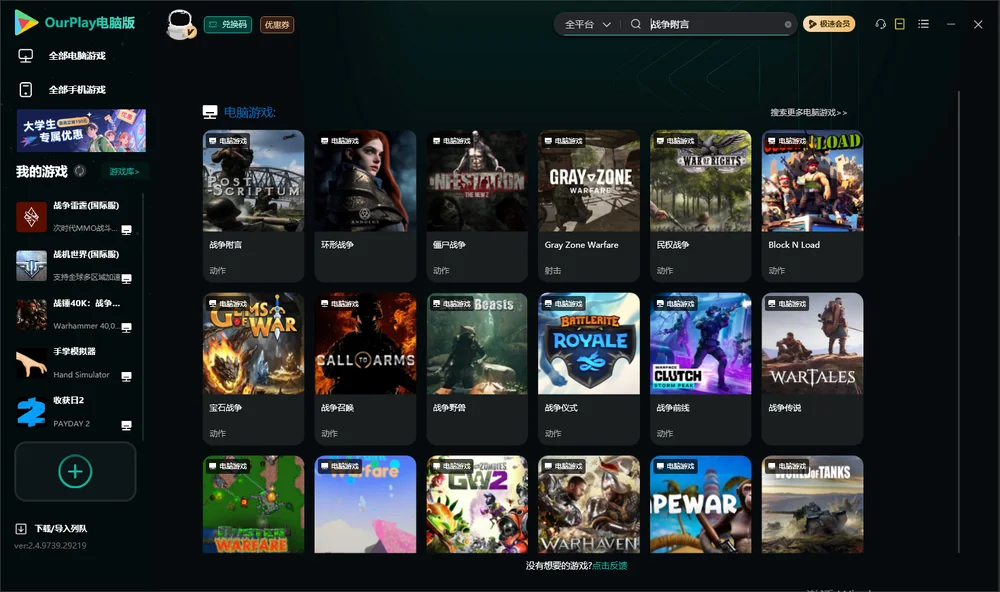Click the PC icon on 战争雷霆 row
Screen dimensions: 1000x592
pos(126,230)
